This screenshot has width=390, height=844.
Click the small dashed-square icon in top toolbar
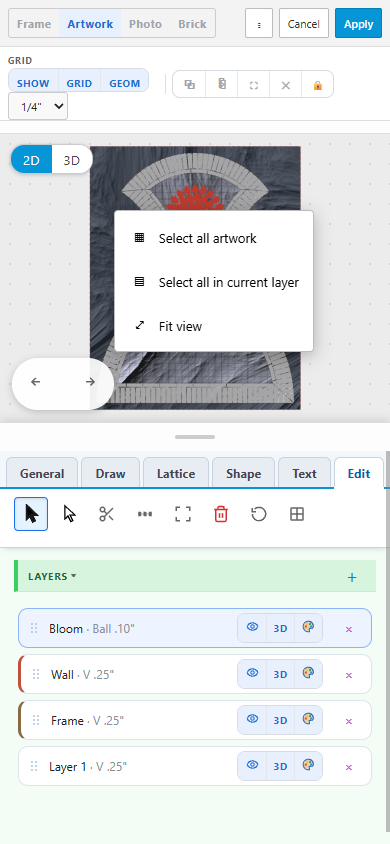(254, 85)
